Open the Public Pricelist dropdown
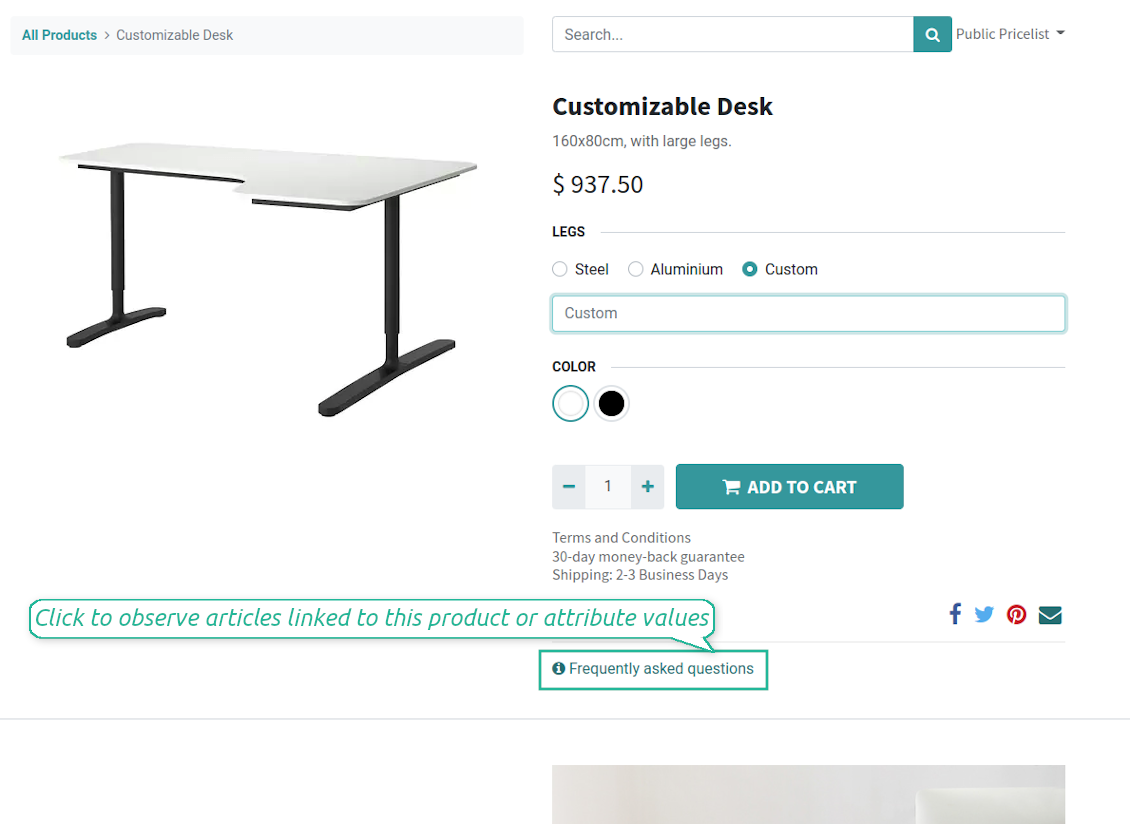 [1010, 34]
